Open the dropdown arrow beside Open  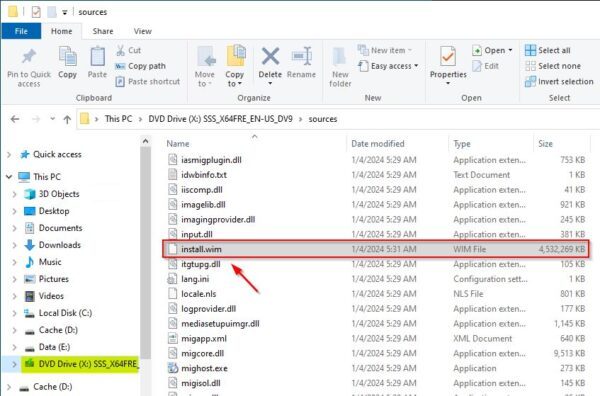coord(510,51)
